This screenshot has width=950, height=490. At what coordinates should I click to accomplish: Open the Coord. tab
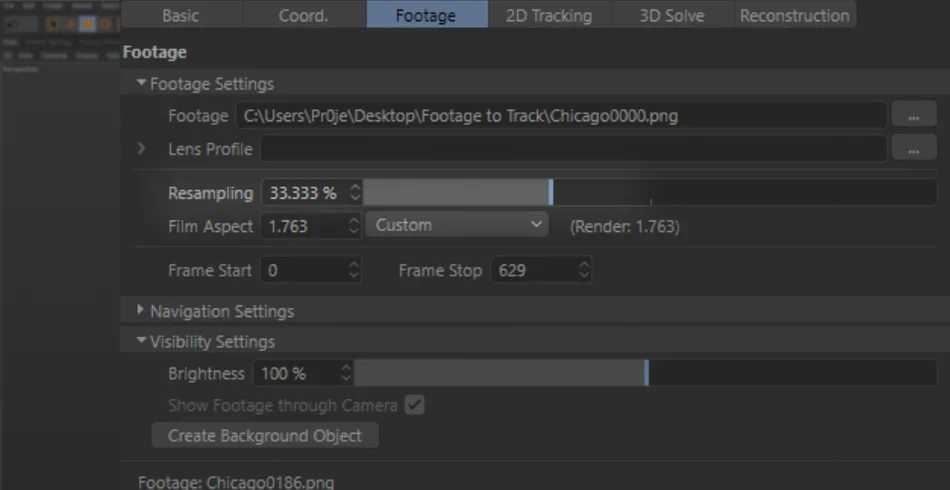pos(304,15)
